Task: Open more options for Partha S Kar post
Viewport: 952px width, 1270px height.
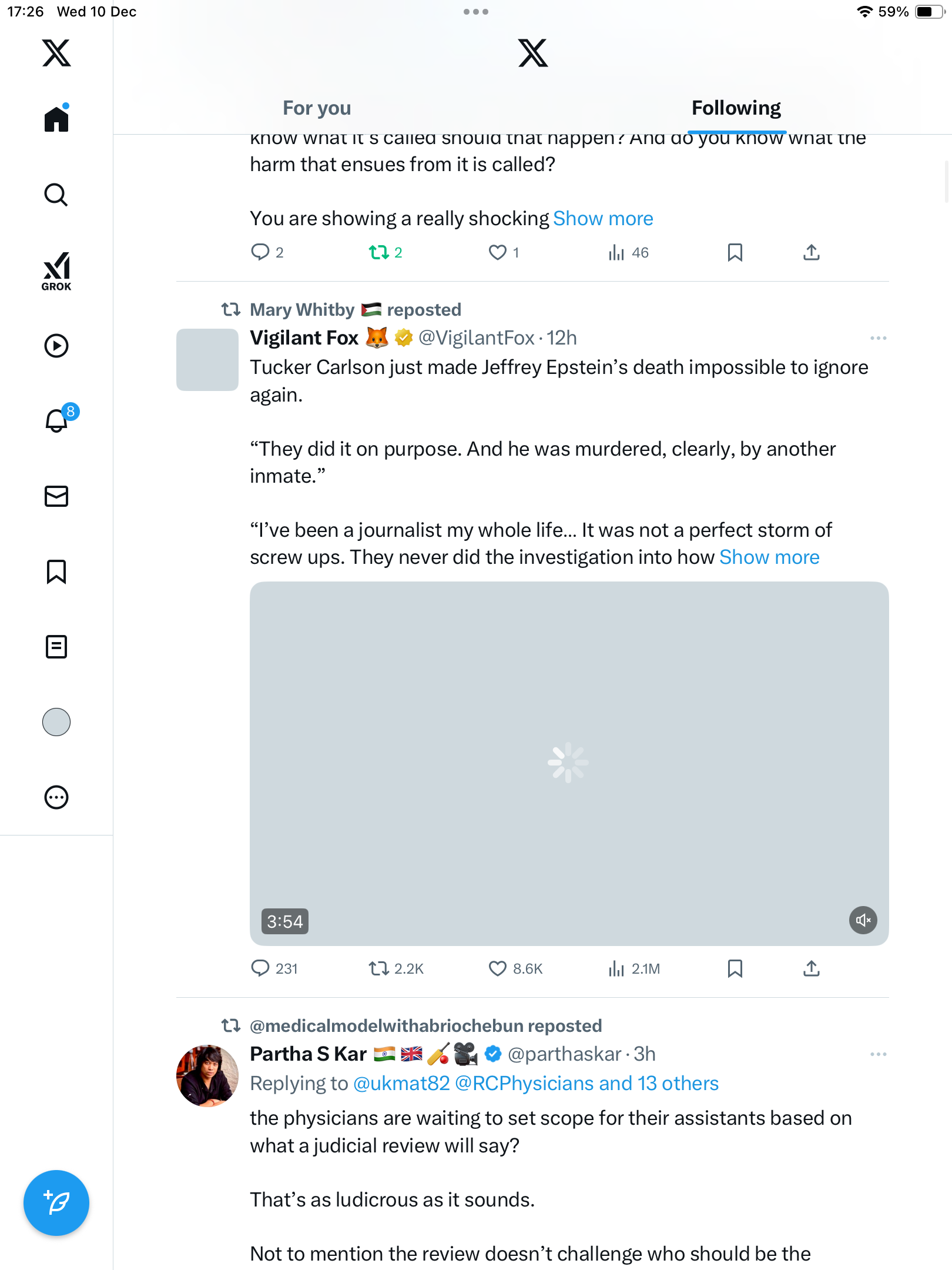Action: pos(878,1054)
